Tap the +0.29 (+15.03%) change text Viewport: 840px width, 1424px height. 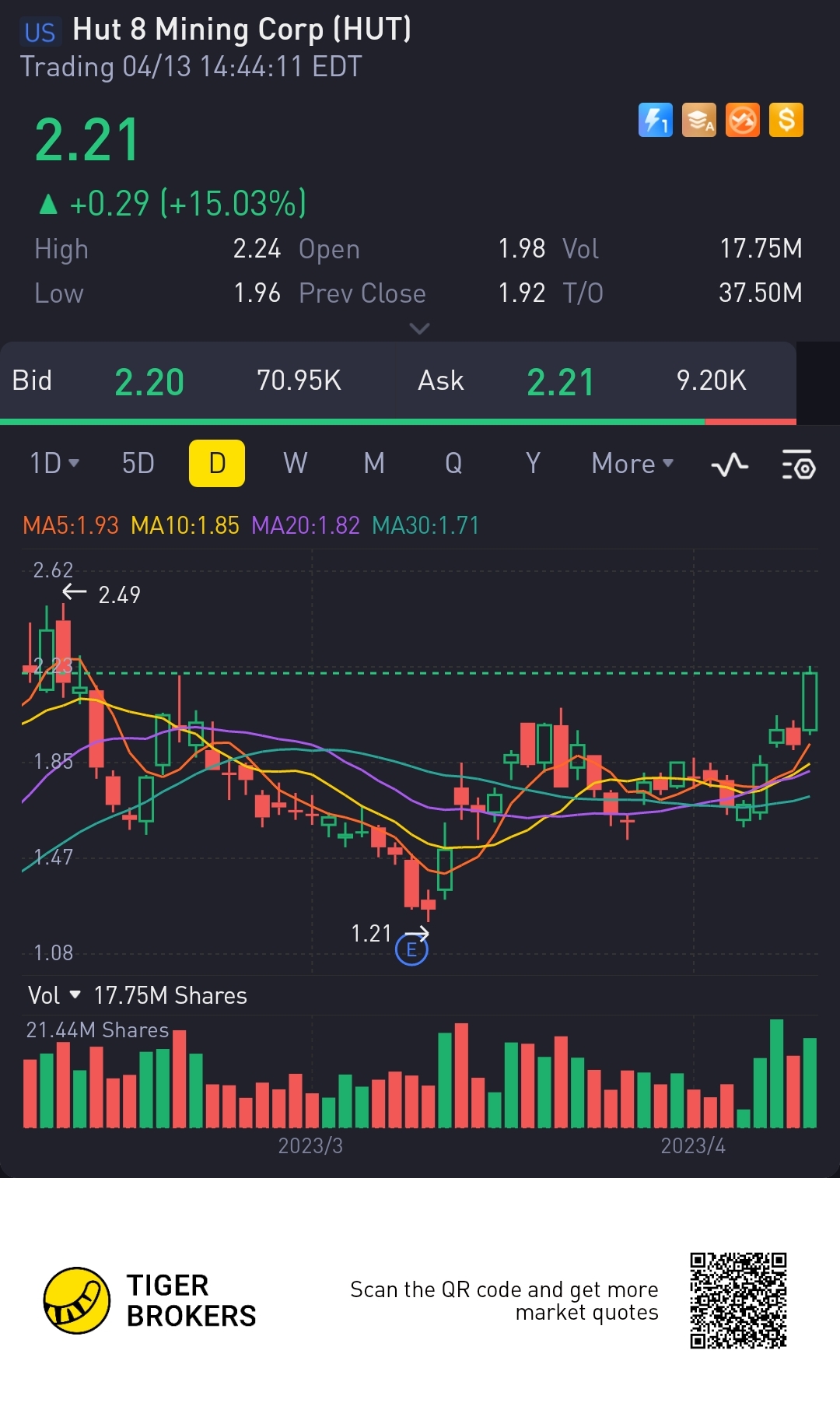click(187, 204)
